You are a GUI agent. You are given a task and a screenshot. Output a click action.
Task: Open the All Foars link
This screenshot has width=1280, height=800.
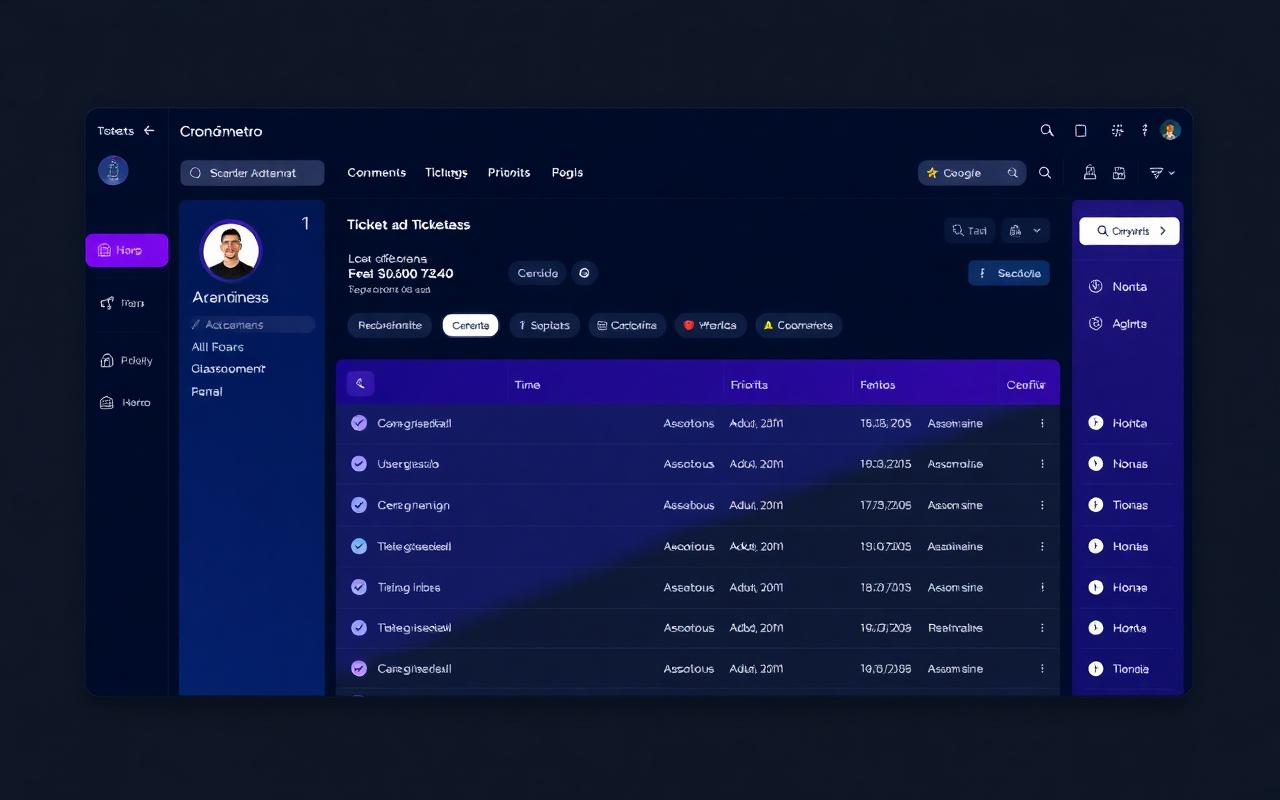pos(217,347)
